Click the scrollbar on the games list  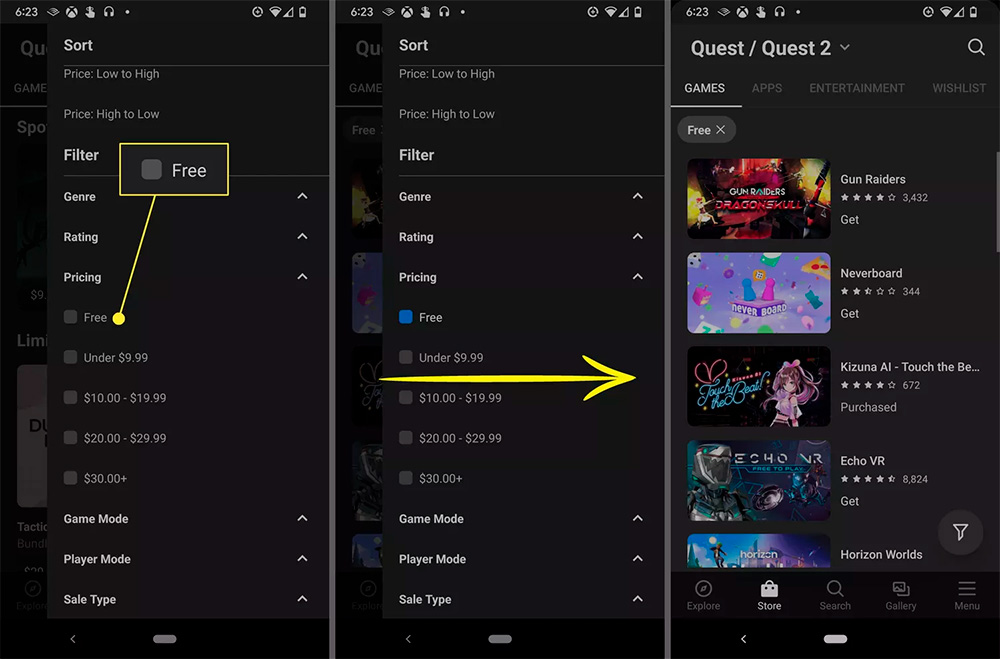[x=996, y=200]
